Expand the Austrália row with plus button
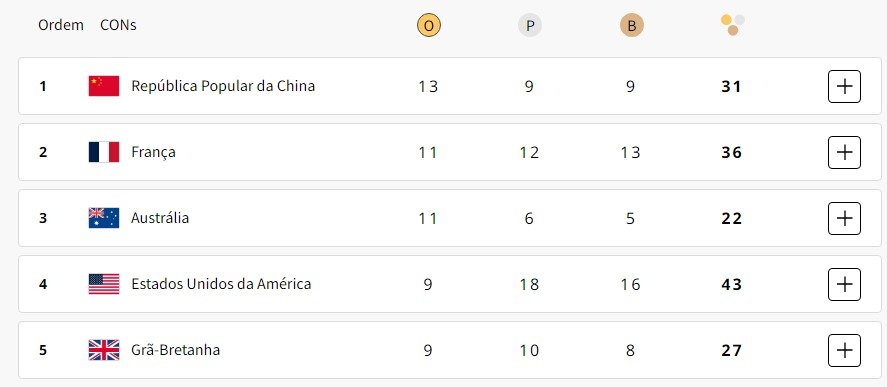This screenshot has height=387, width=887. pos(844,218)
